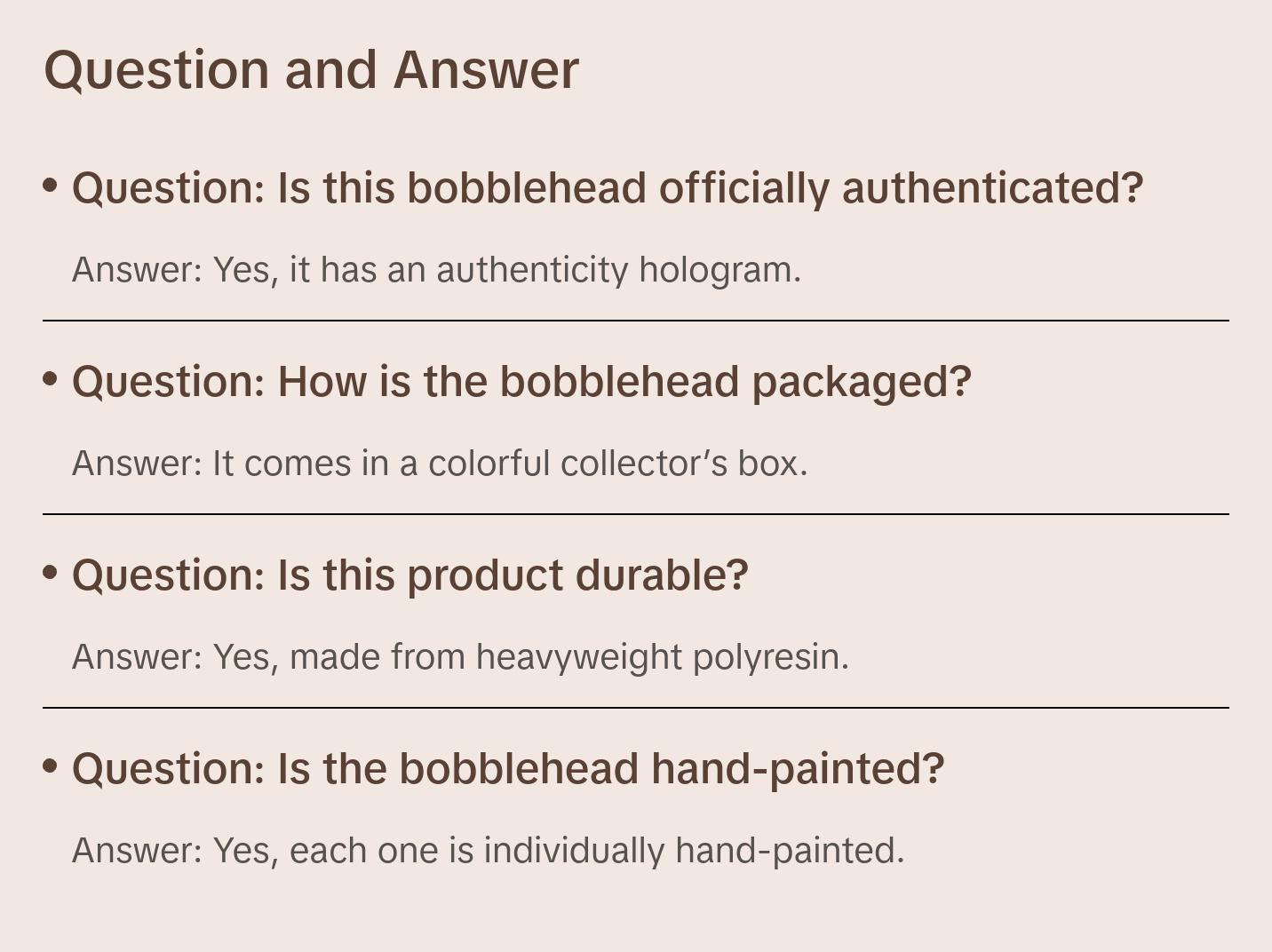Expand the hand-painted bobblehead question
The width and height of the screenshot is (1272, 952).
pyautogui.click(x=507, y=769)
